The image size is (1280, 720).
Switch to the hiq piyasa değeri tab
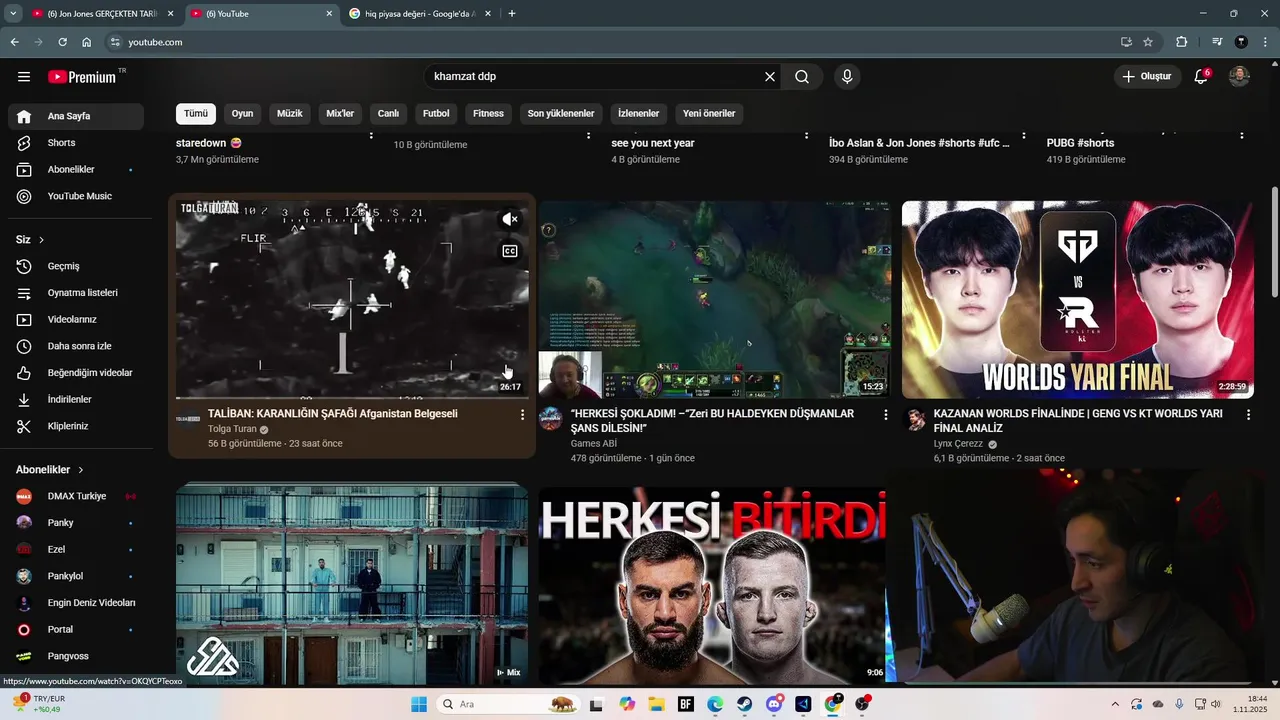coord(420,14)
